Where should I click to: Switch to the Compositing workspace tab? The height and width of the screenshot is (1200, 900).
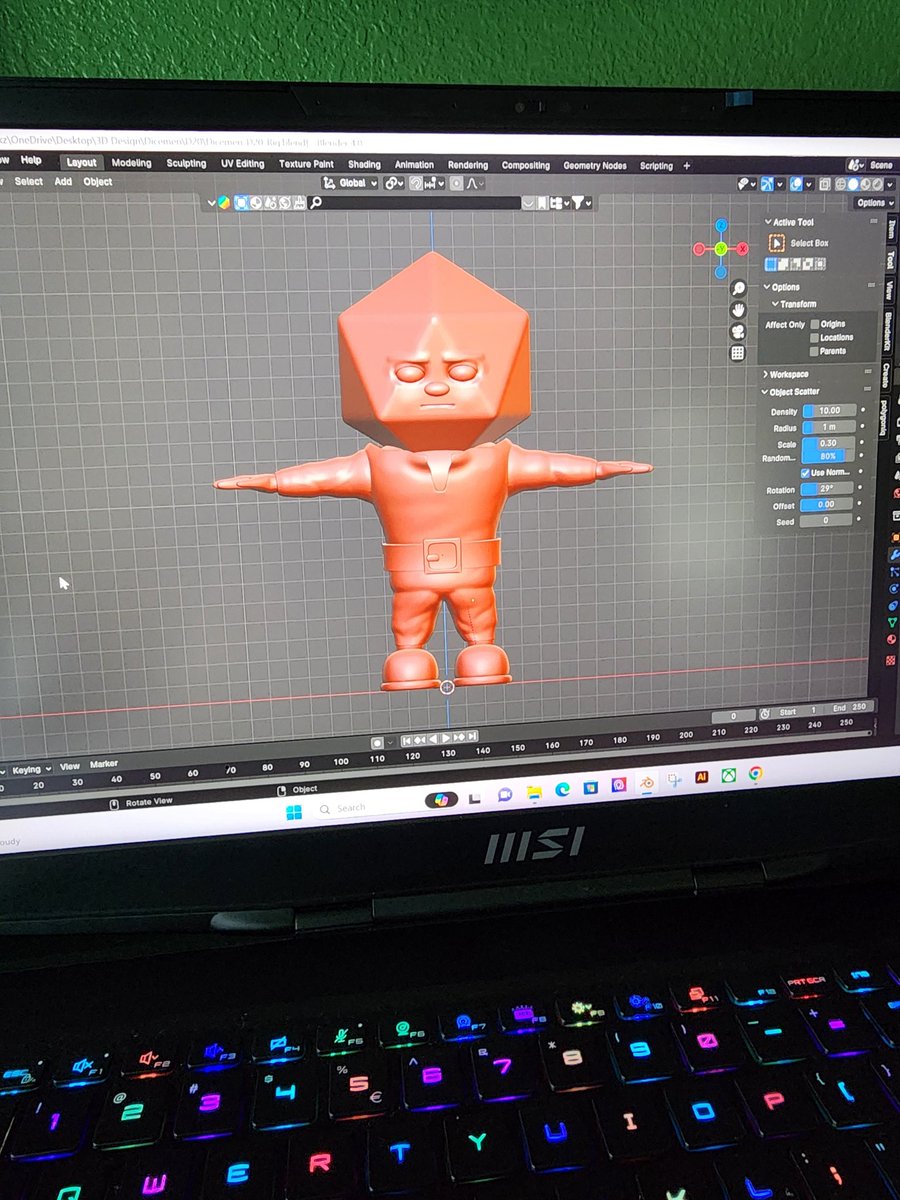(x=526, y=165)
